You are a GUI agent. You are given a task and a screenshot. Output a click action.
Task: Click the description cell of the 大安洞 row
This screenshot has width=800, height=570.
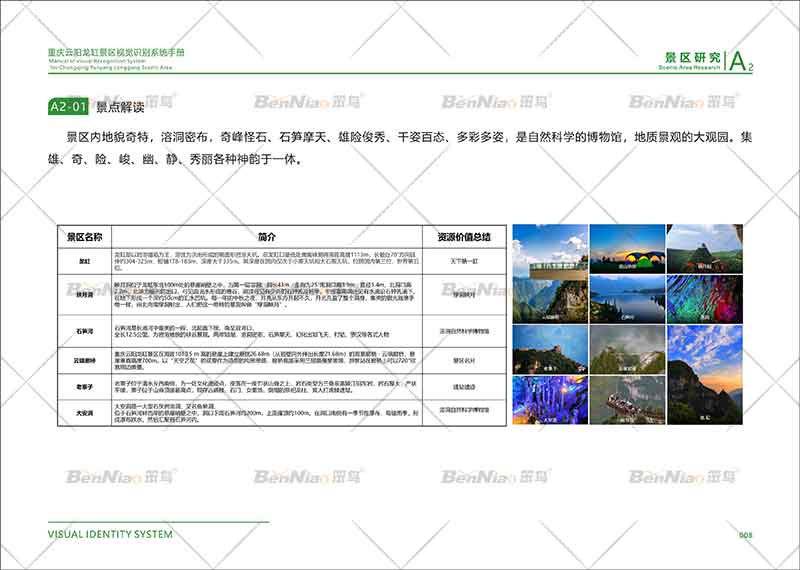pyautogui.click(x=267, y=413)
